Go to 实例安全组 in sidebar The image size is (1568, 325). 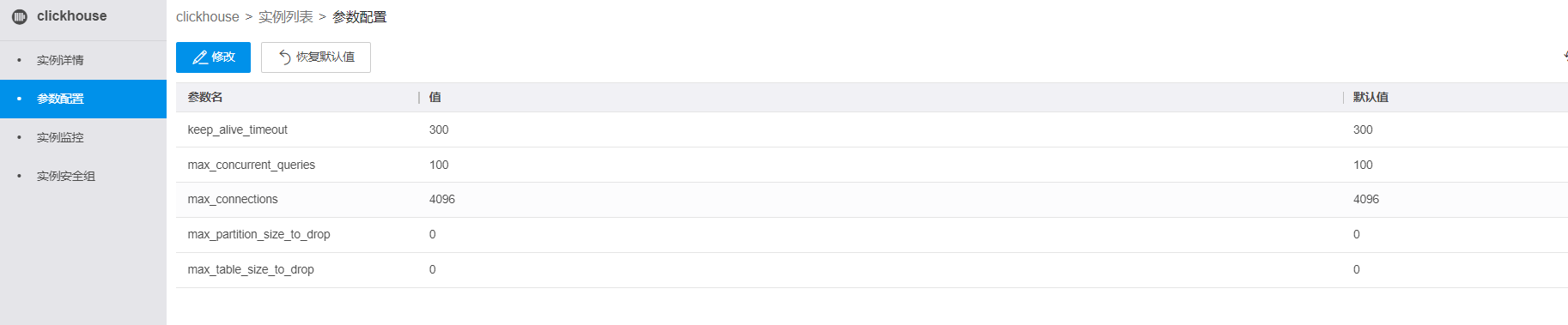tap(83, 176)
